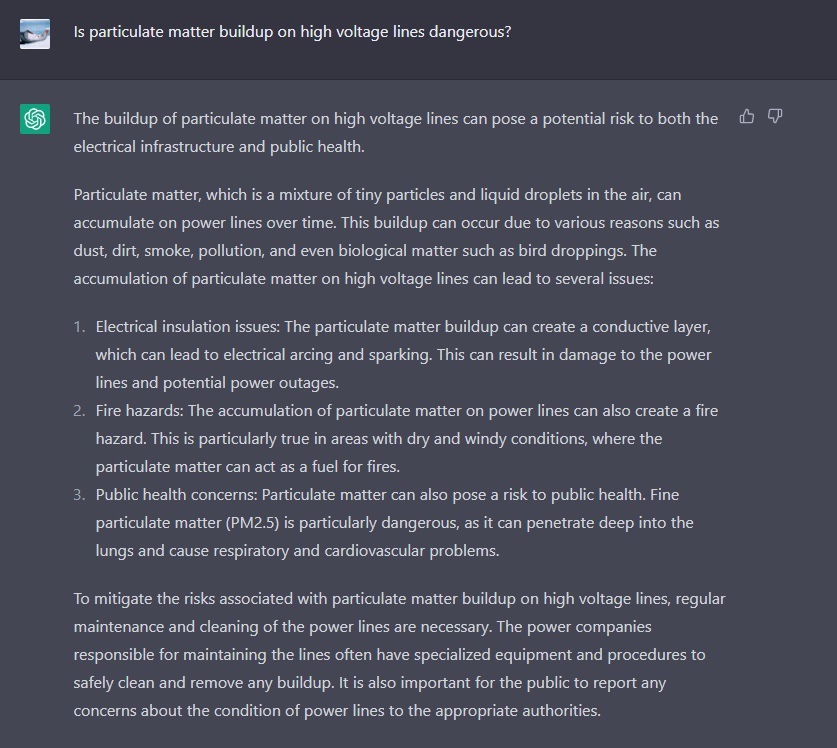Click the paragraph starting 'Particulate matter, which is'
Viewport: 837px width, 748px height.
pos(396,236)
